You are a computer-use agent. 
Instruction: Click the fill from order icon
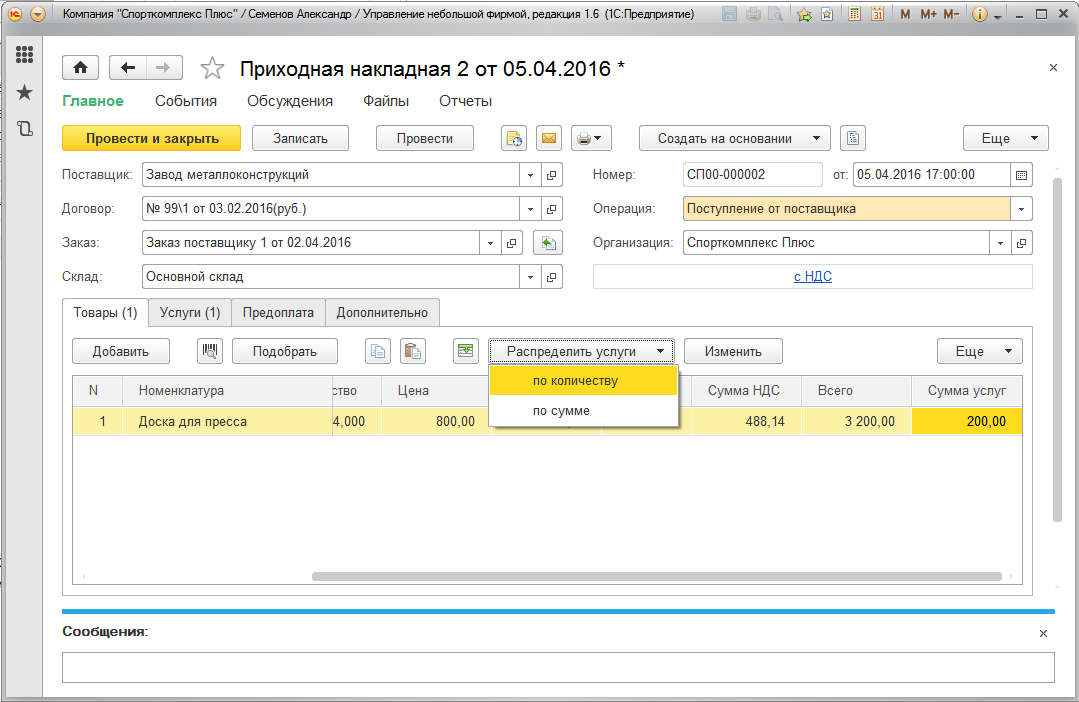547,243
